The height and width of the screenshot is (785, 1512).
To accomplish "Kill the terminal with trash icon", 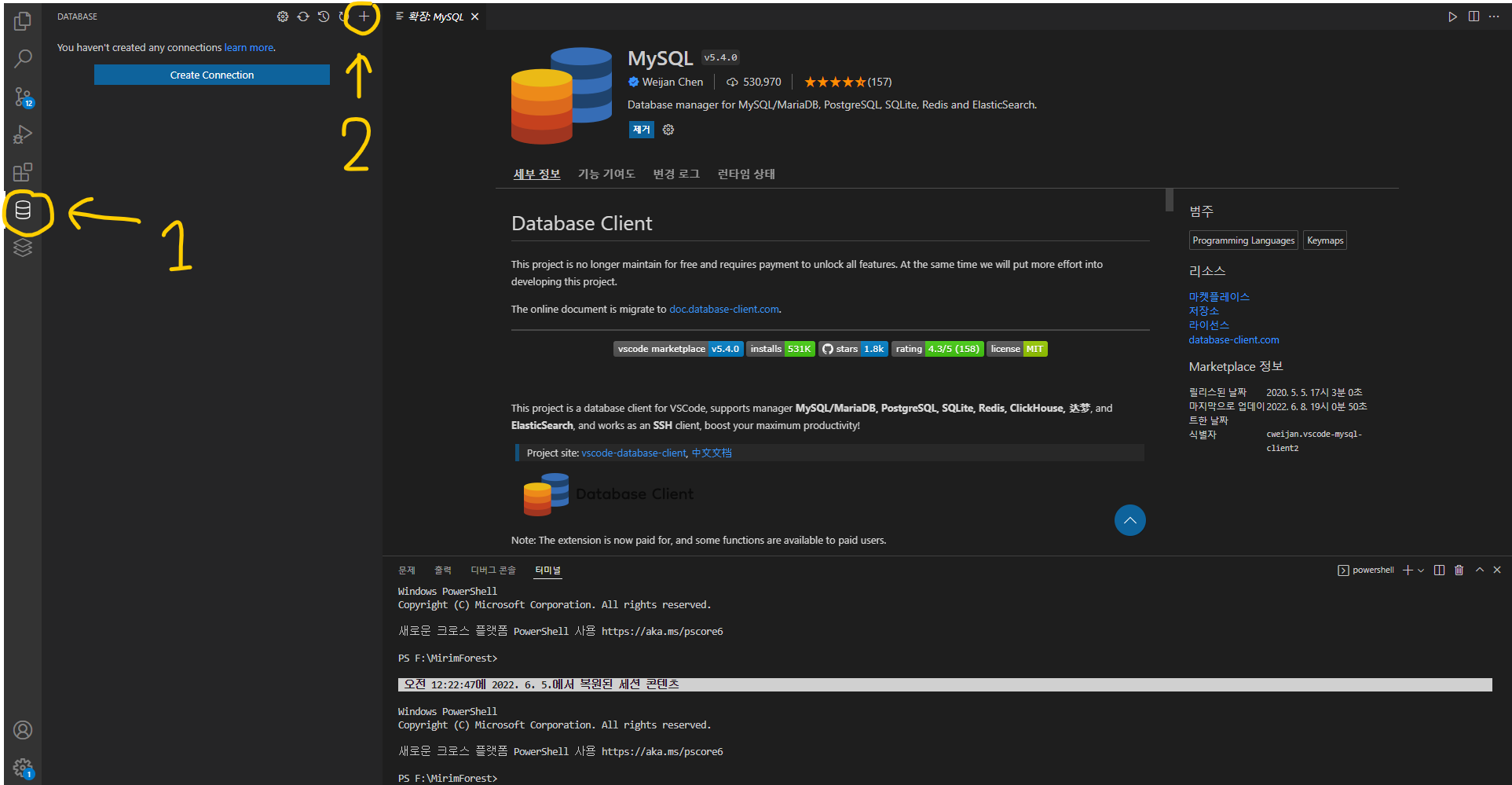I will click(1459, 570).
